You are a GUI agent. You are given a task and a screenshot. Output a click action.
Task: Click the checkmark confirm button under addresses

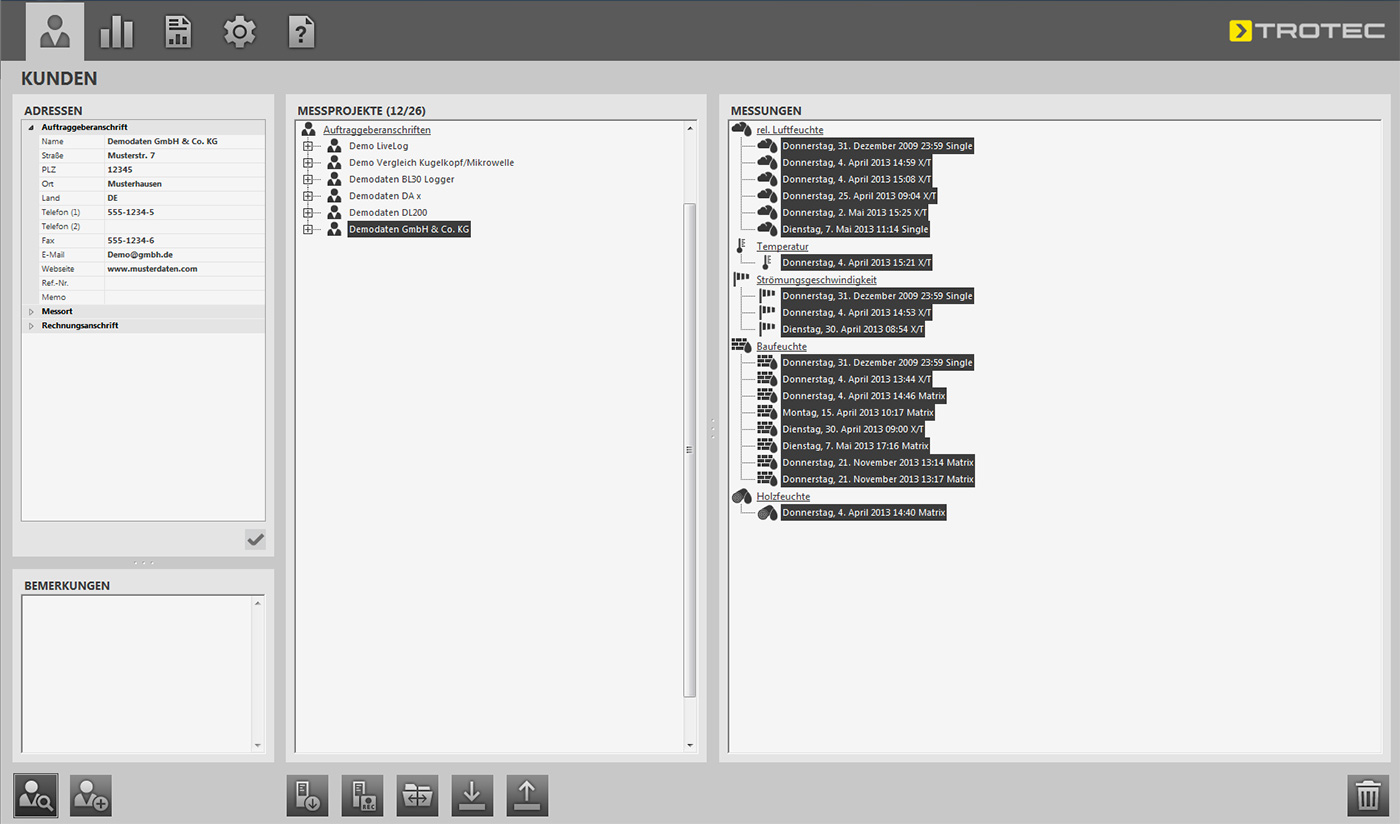coord(255,539)
